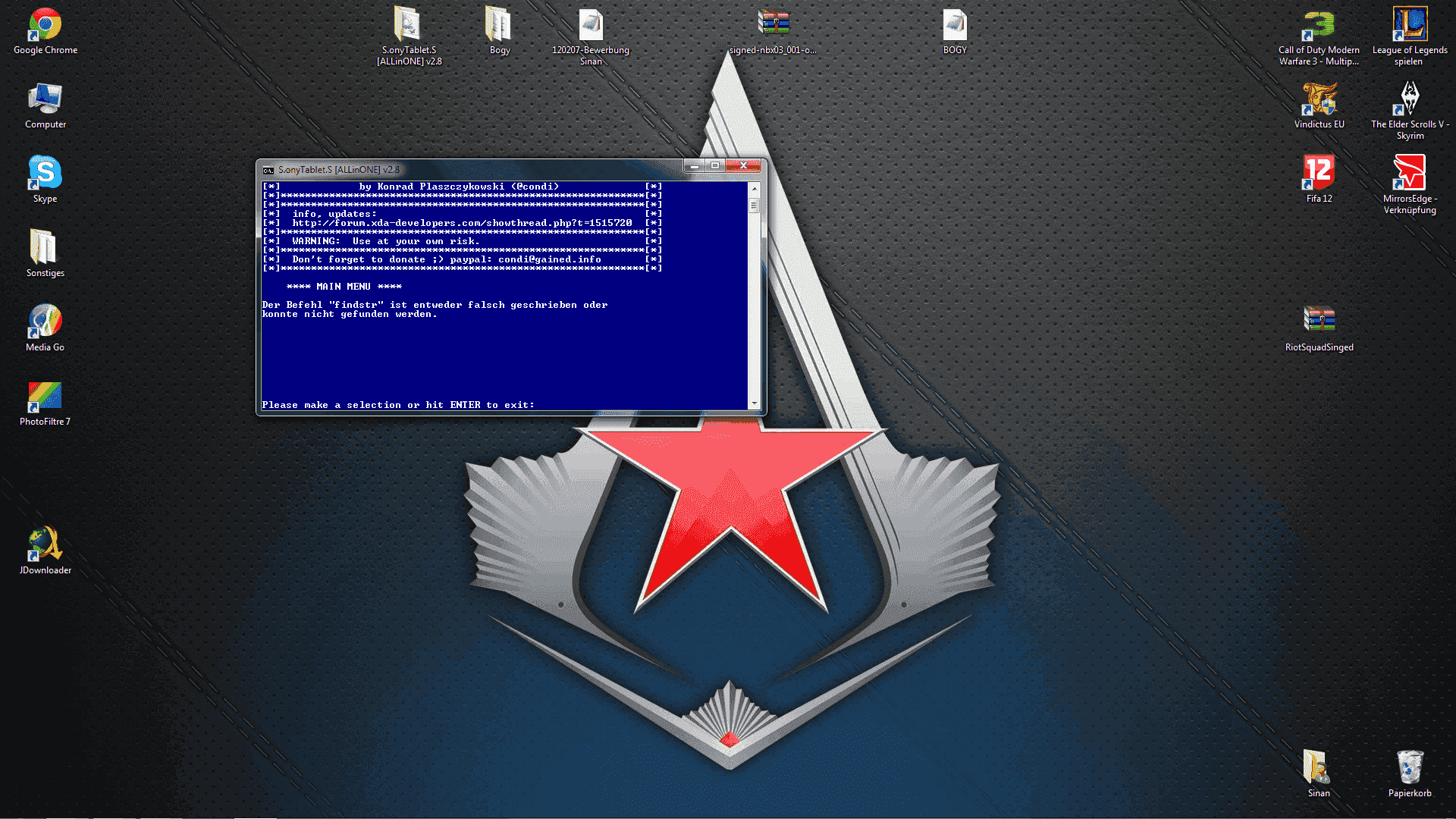Open the Sonstiges folder
This screenshot has height=819, width=1456.
[x=45, y=255]
